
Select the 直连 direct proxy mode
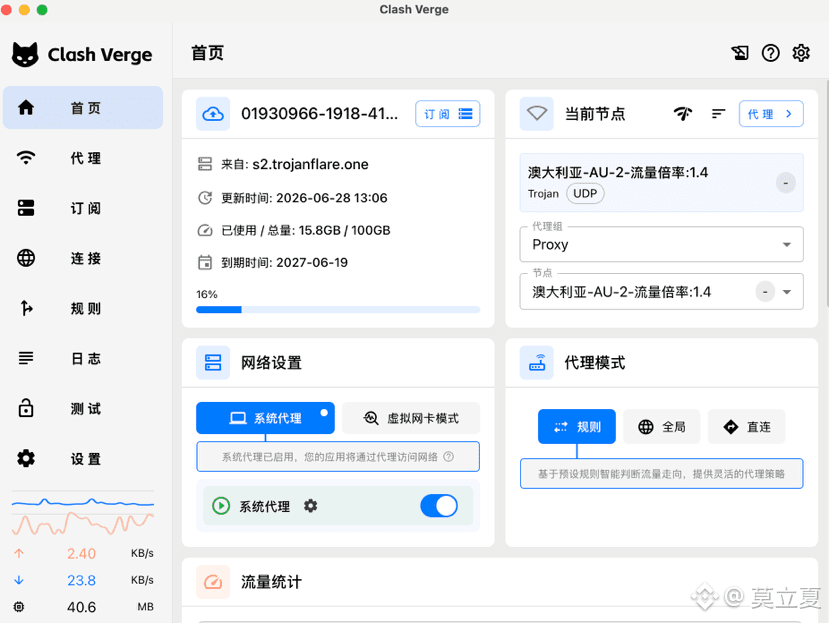click(747, 426)
